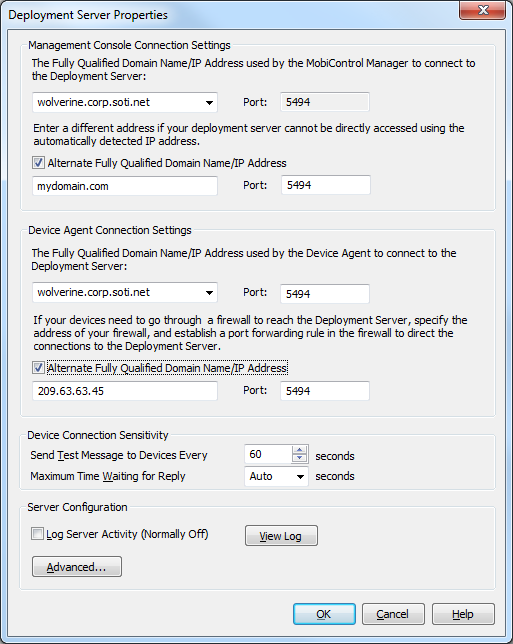
Task: Open Device Agent wolverine.corp.soti.net dropdown
Action: 209,293
